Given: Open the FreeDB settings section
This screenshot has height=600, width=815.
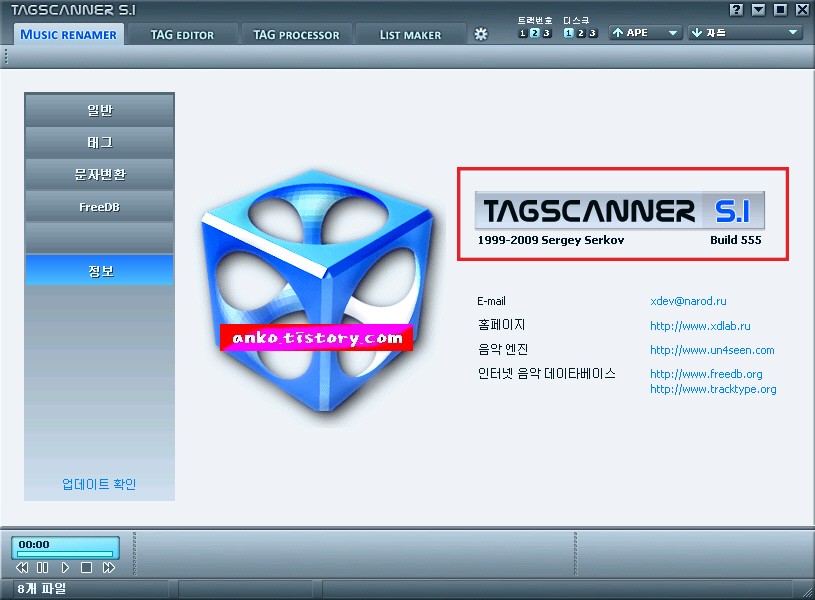Looking at the screenshot, I should coord(100,206).
